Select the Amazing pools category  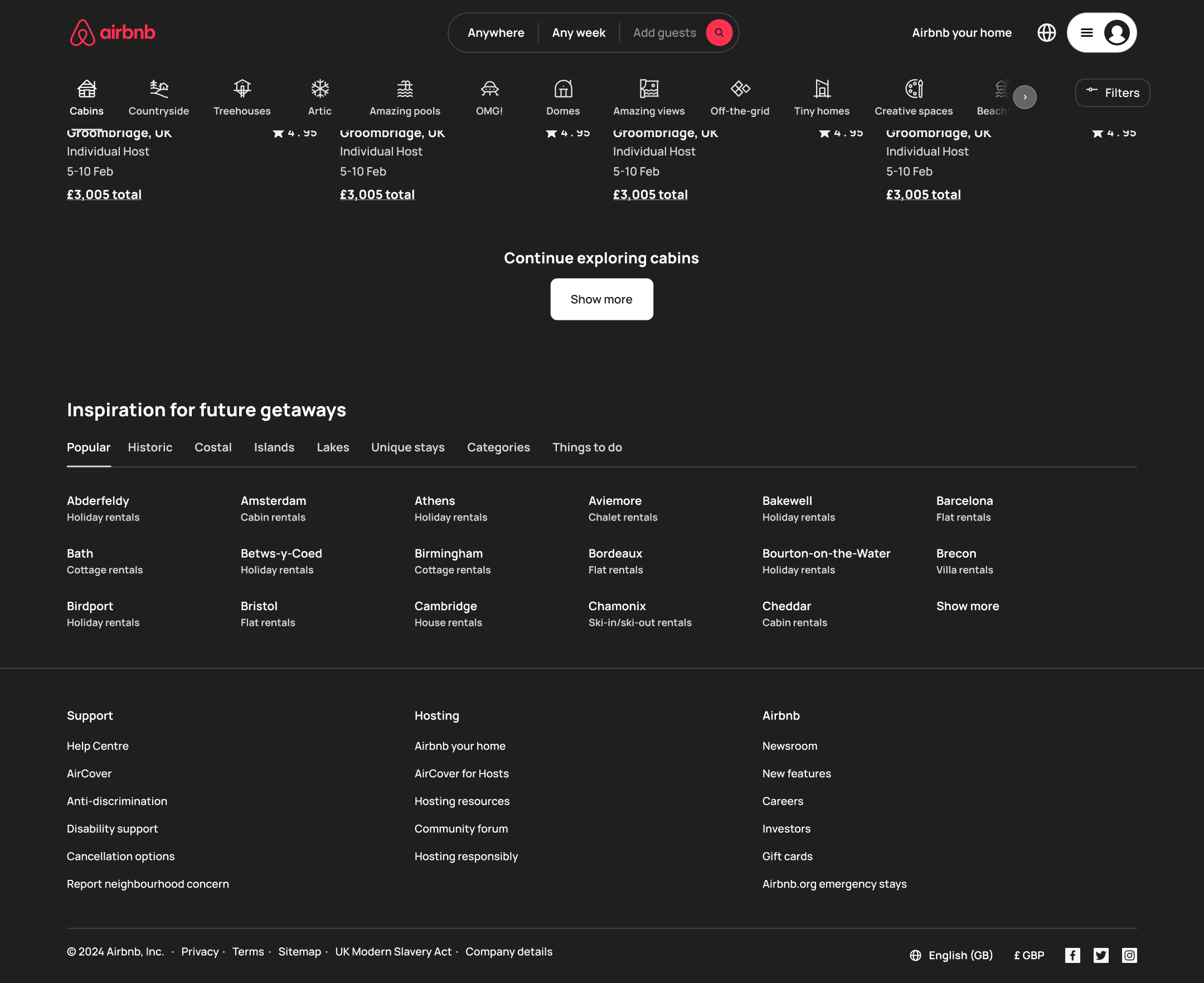click(405, 98)
